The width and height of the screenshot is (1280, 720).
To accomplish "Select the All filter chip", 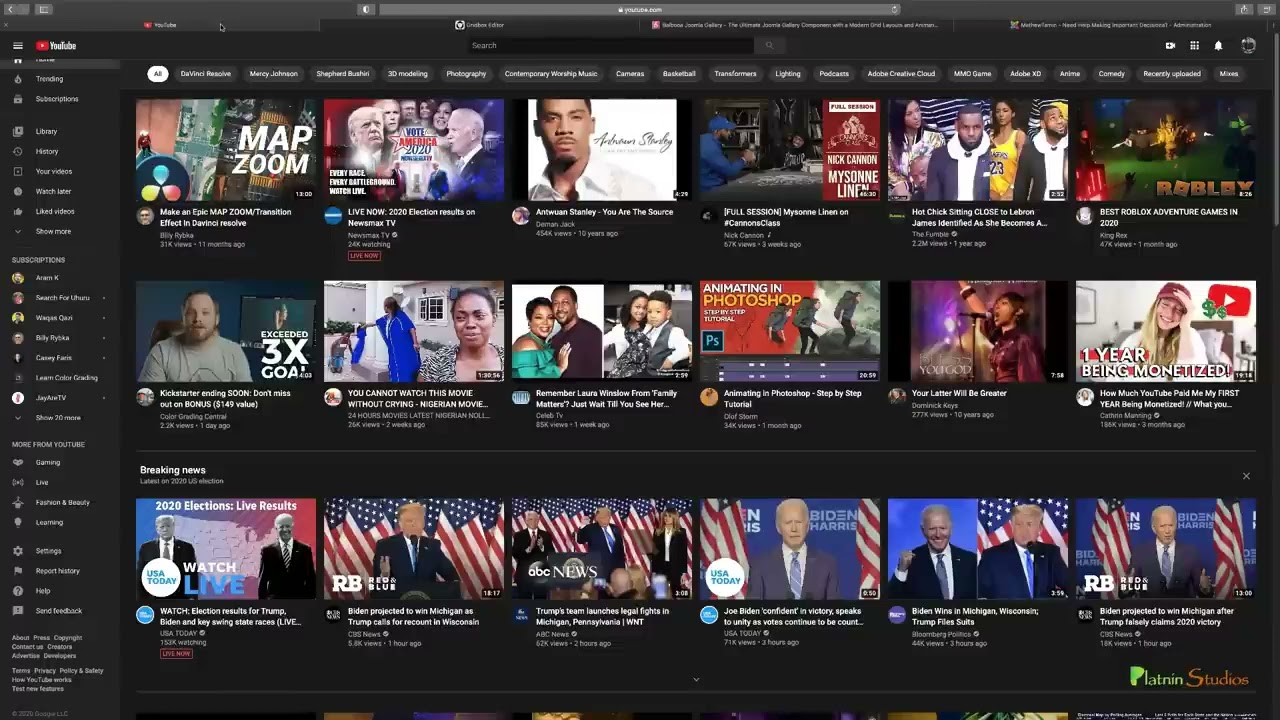I will point(157,74).
